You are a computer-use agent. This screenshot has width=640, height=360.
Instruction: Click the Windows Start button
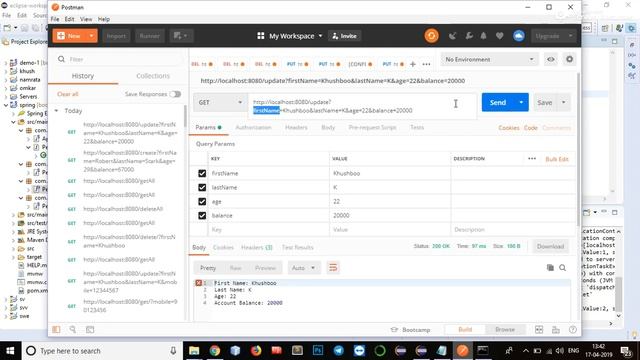tap(10, 351)
